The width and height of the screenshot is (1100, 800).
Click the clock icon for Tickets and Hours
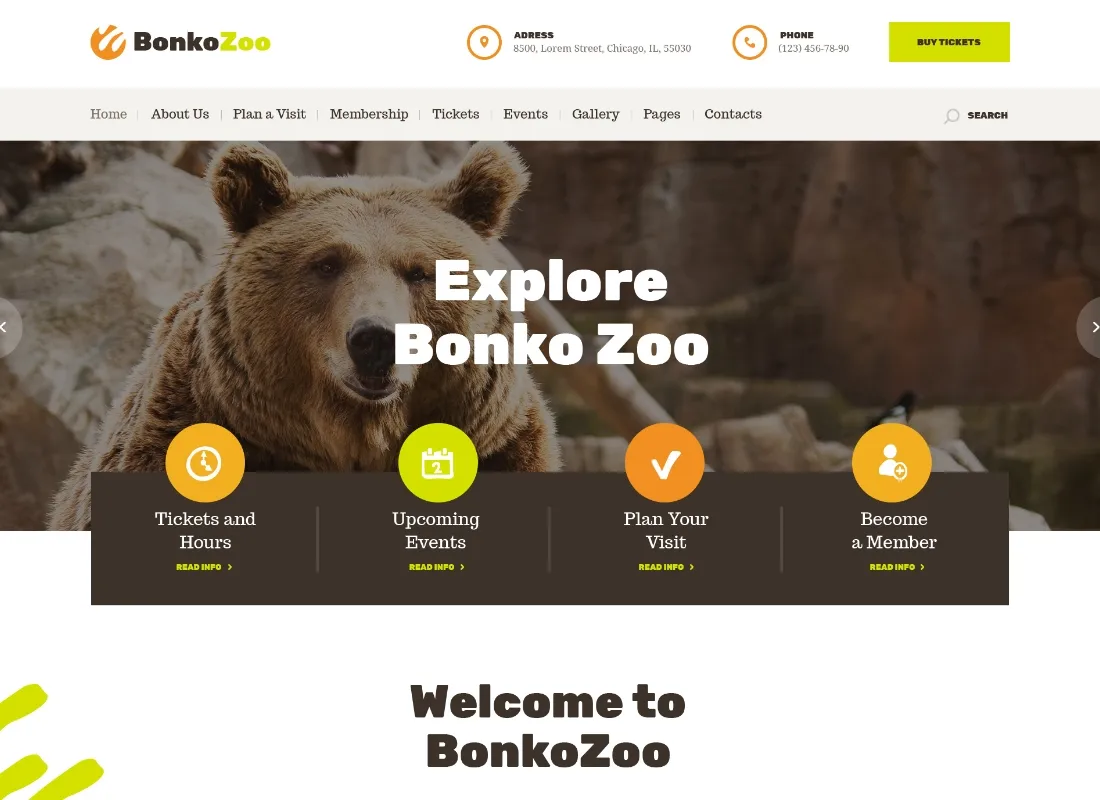(205, 462)
